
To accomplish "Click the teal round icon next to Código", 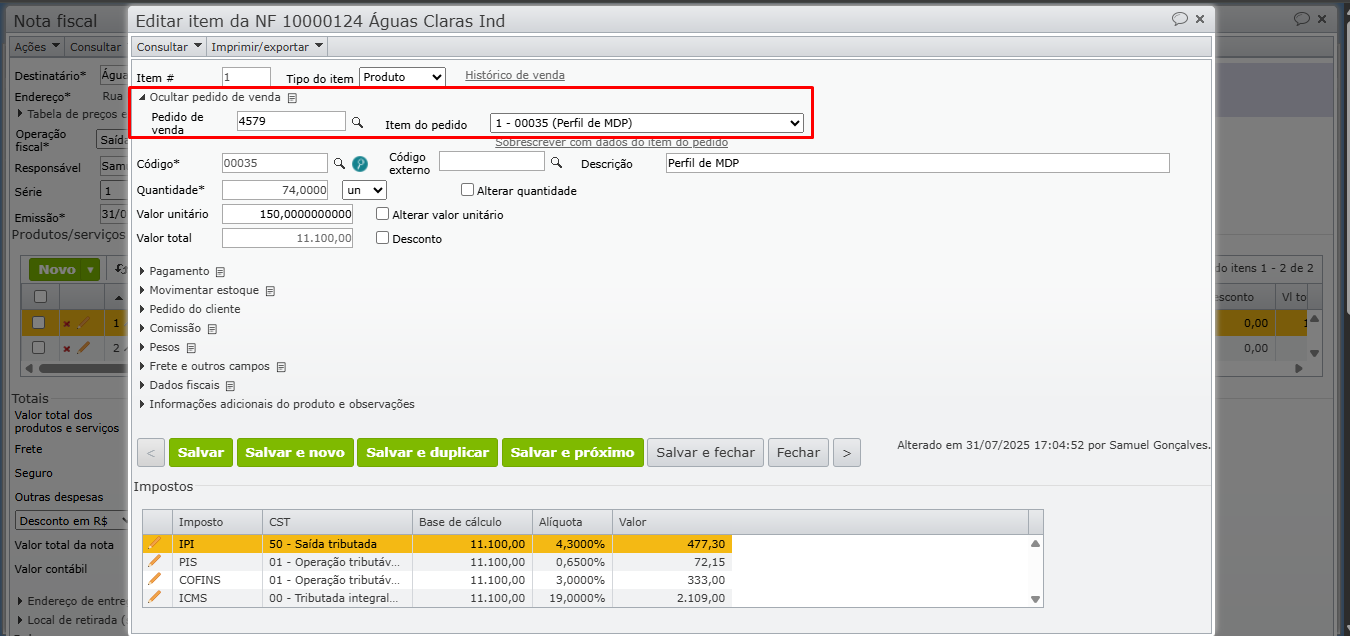I will click(x=360, y=163).
